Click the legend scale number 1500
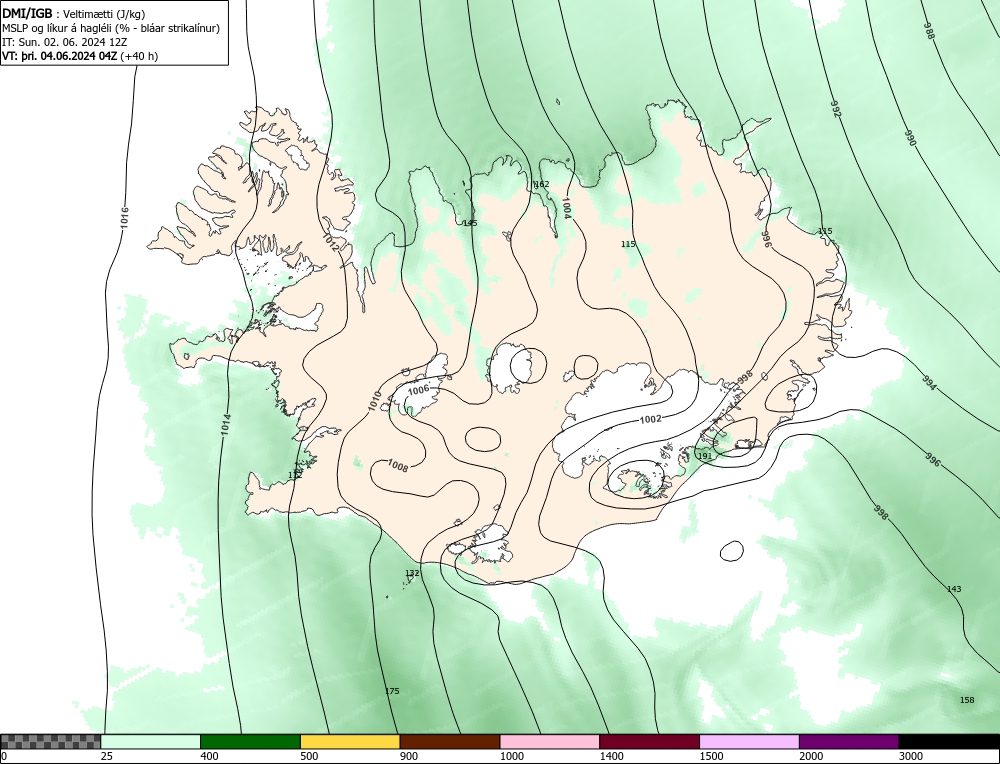Image resolution: width=1000 pixels, height=764 pixels. click(712, 756)
